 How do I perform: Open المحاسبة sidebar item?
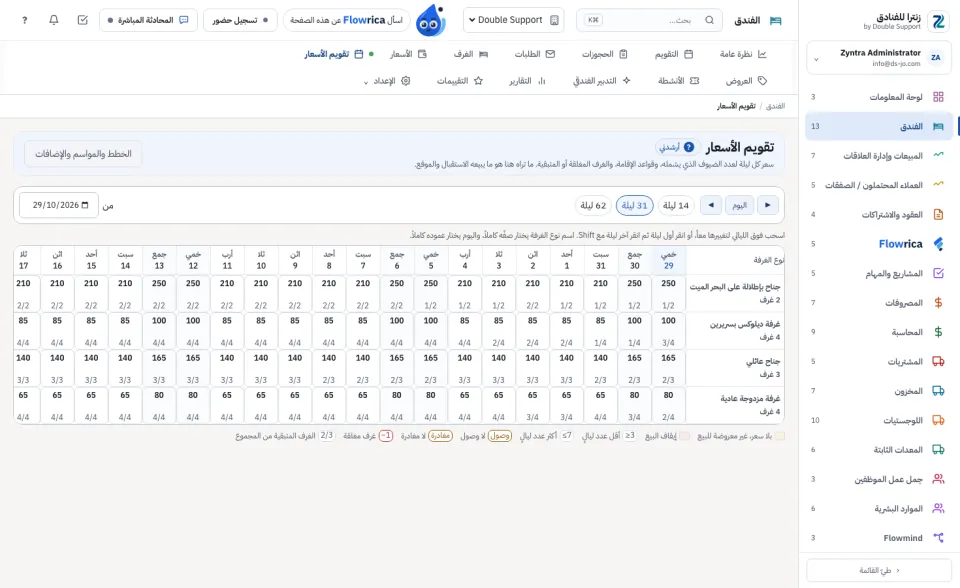[879, 332]
